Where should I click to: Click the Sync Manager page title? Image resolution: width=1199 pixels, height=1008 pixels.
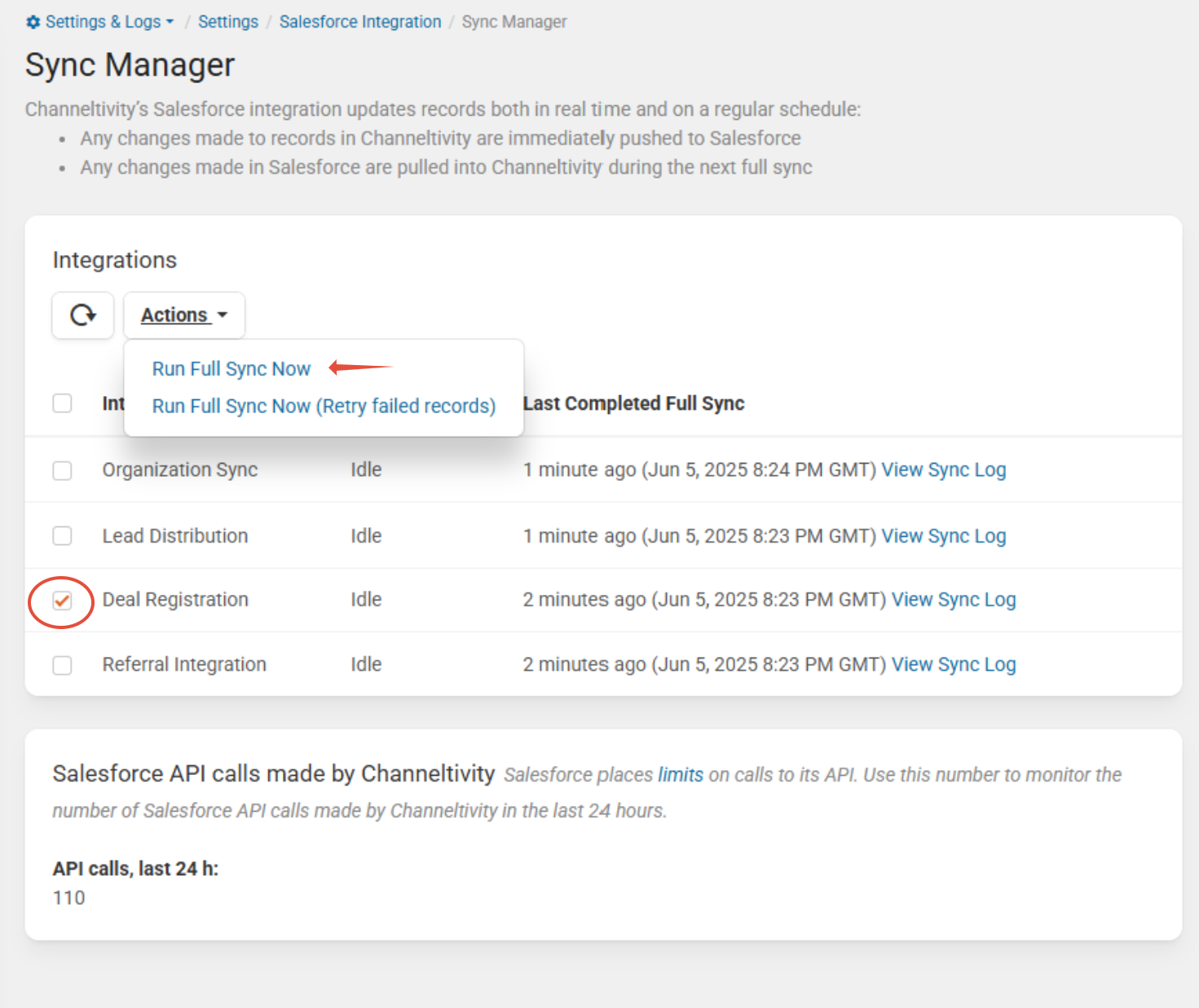(x=130, y=65)
